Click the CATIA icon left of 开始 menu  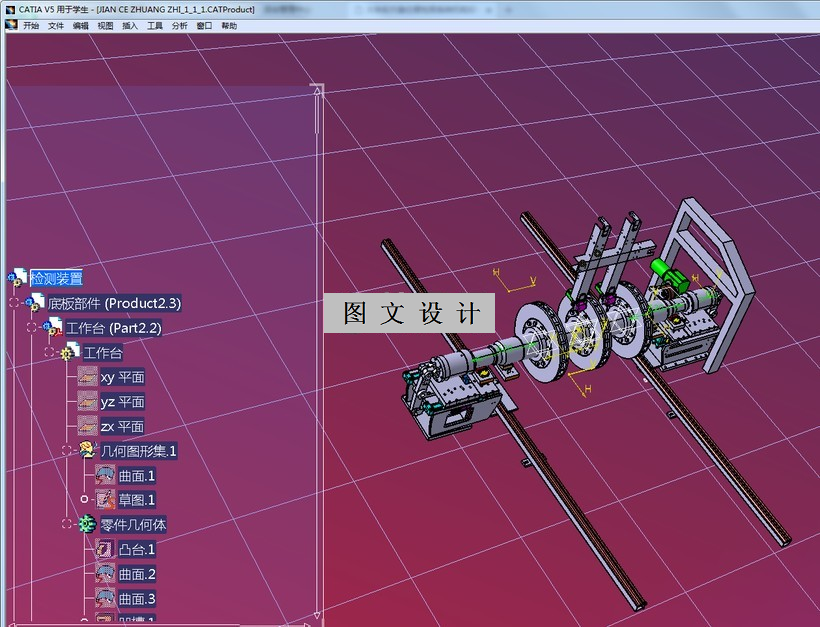pyautogui.click(x=11, y=25)
